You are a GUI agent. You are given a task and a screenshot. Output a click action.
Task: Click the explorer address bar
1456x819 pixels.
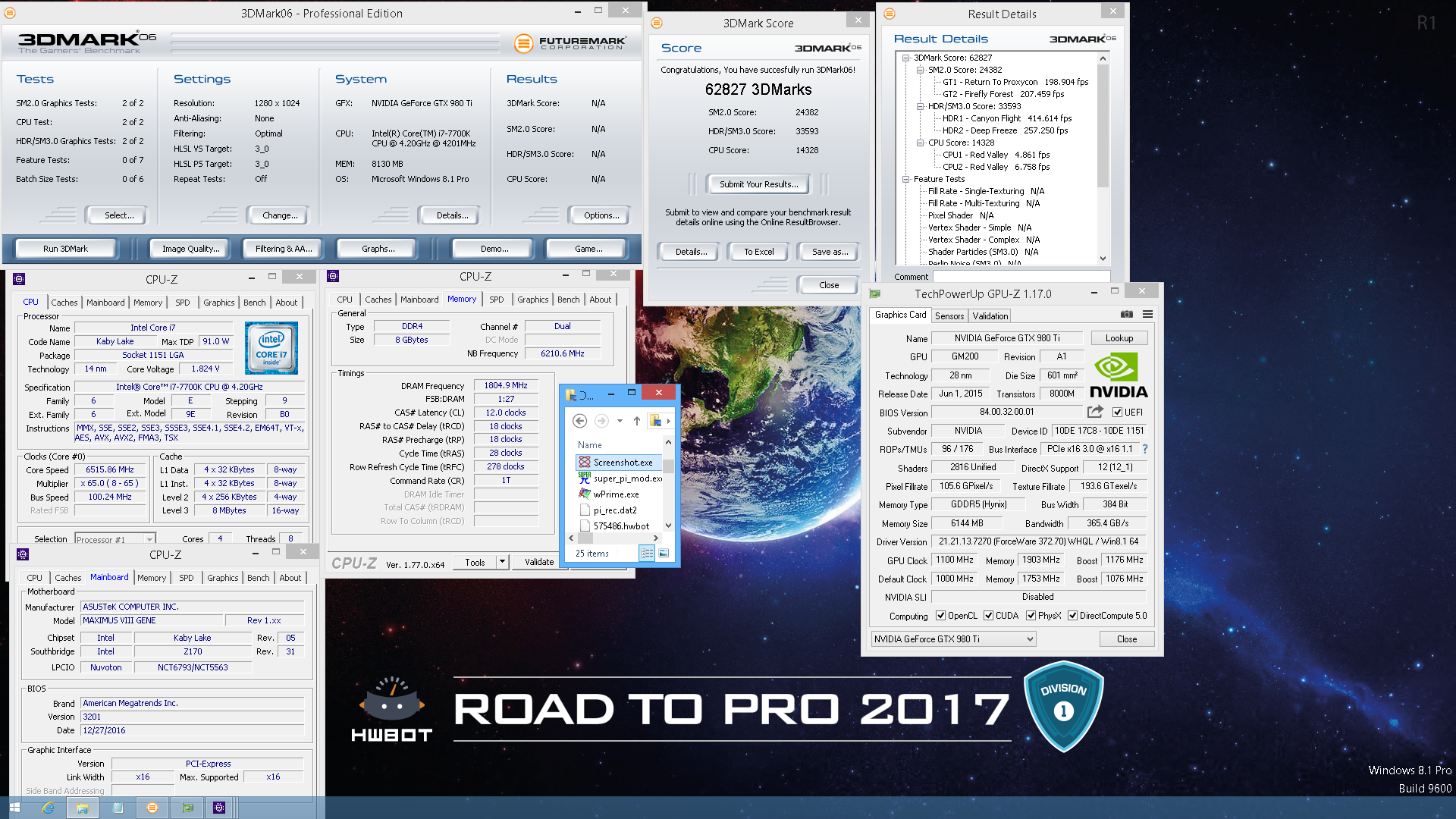pos(661,421)
